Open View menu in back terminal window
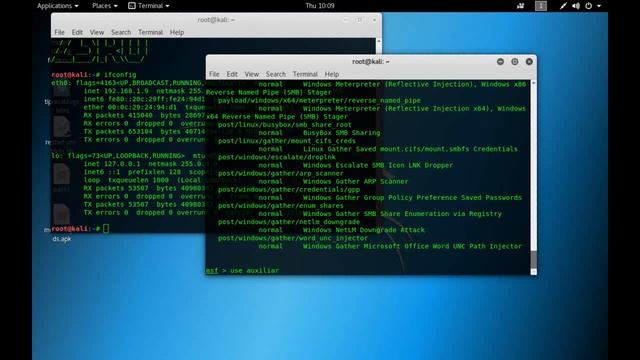 (x=97, y=32)
